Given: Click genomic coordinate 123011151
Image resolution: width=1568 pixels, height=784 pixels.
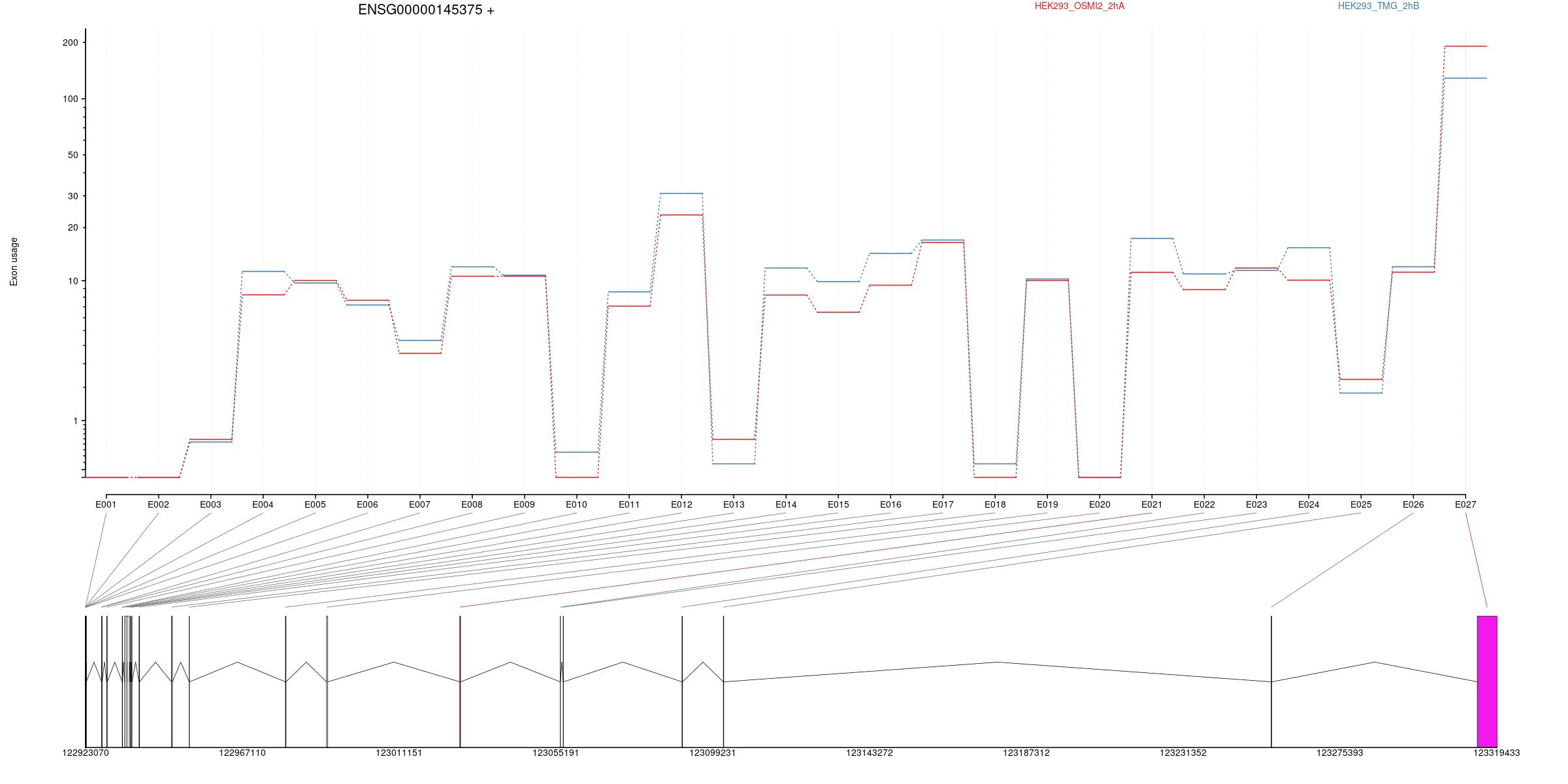Looking at the screenshot, I should pos(399,753).
